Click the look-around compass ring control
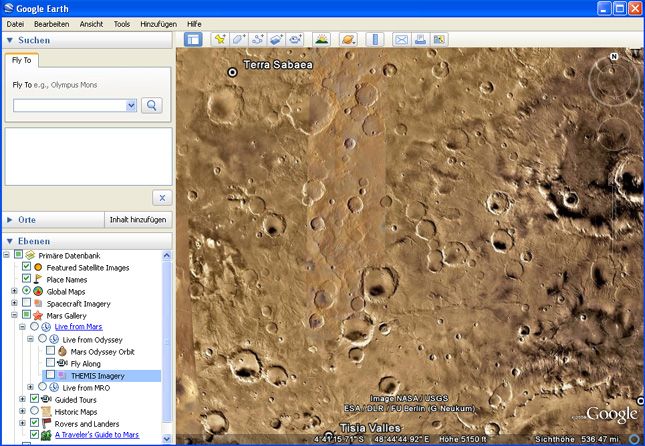The height and width of the screenshot is (446, 645). 613,79
